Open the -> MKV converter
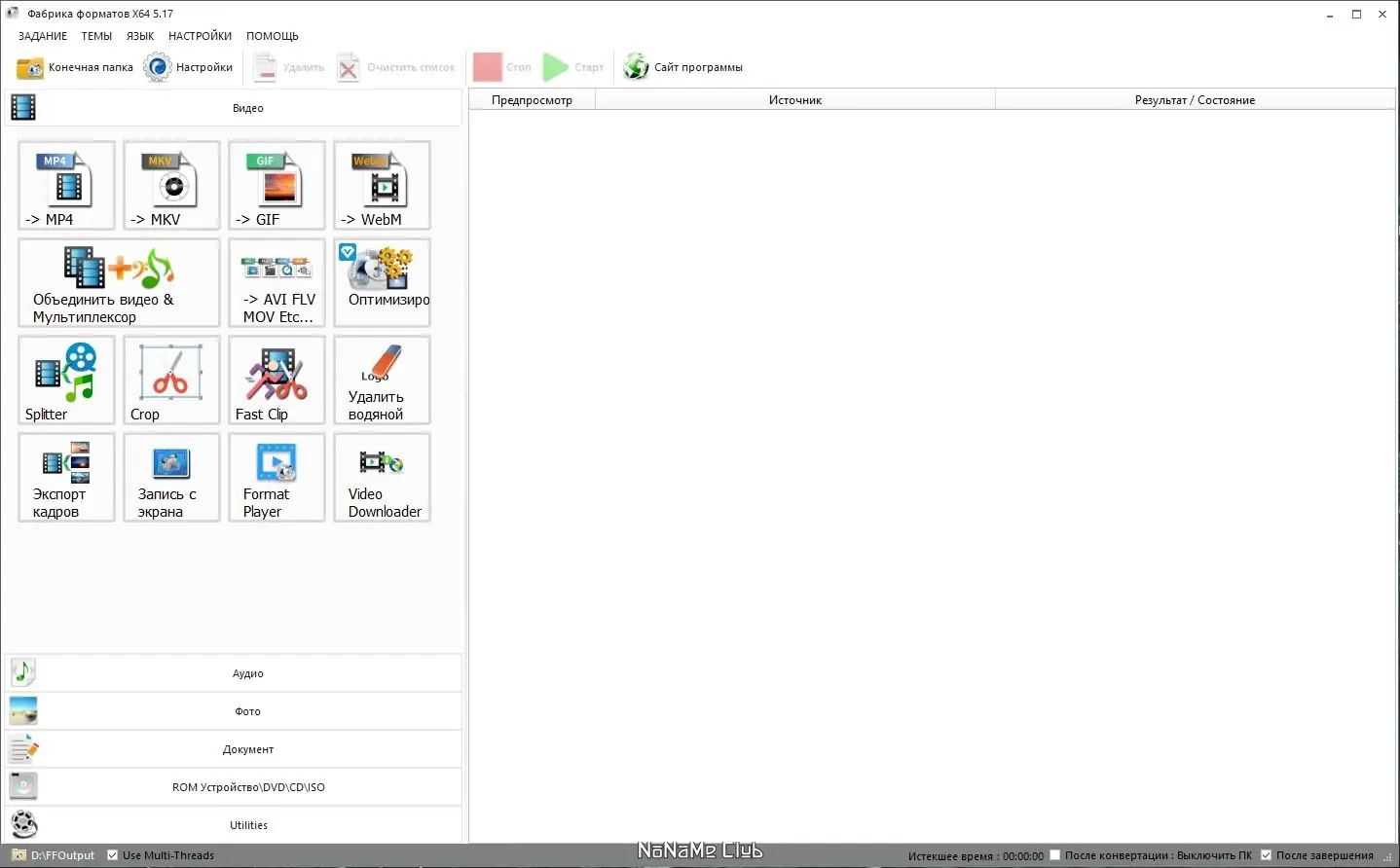Viewport: 1400px width, 868px height. click(170, 186)
